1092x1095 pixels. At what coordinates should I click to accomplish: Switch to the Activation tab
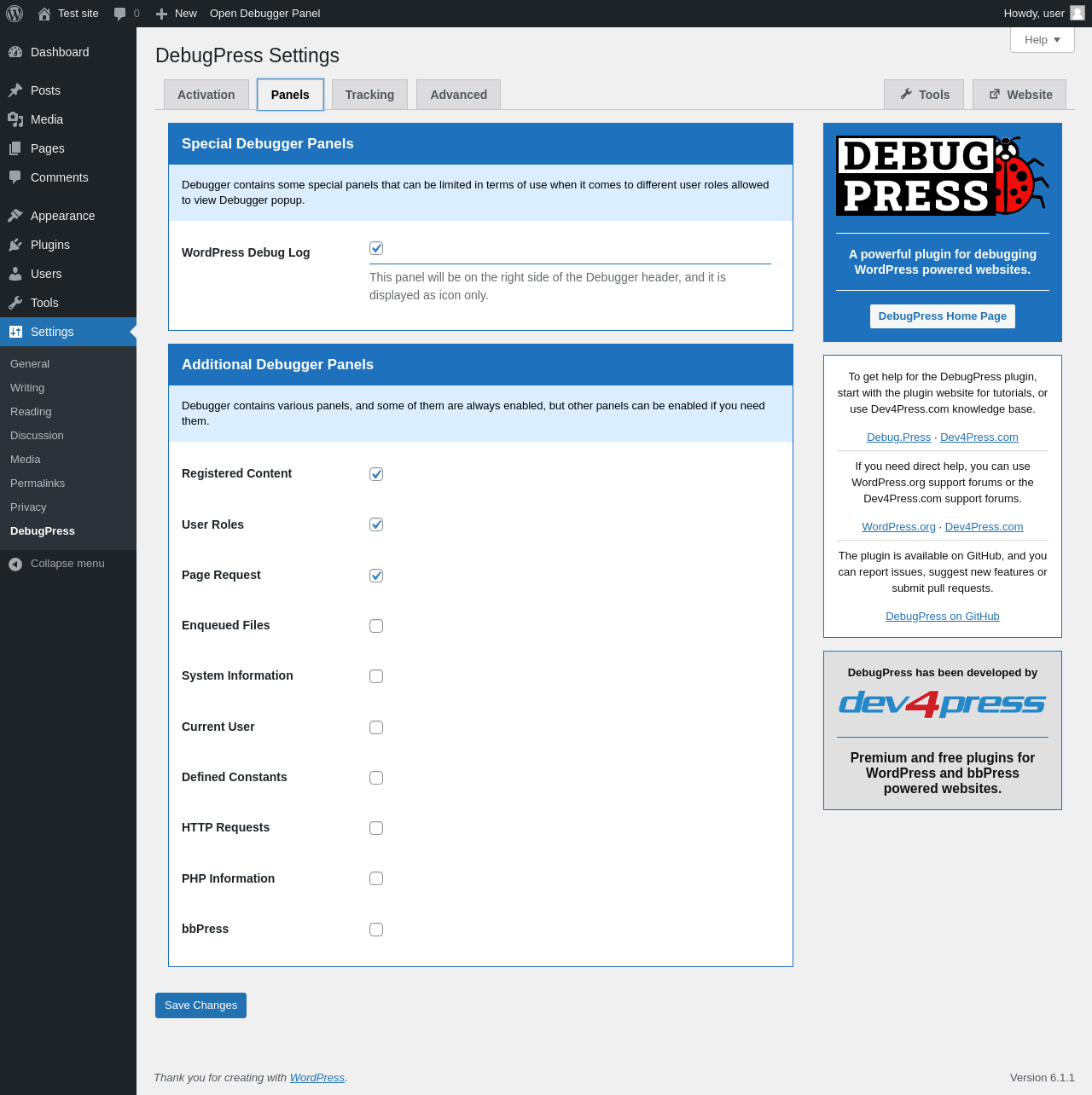[206, 95]
